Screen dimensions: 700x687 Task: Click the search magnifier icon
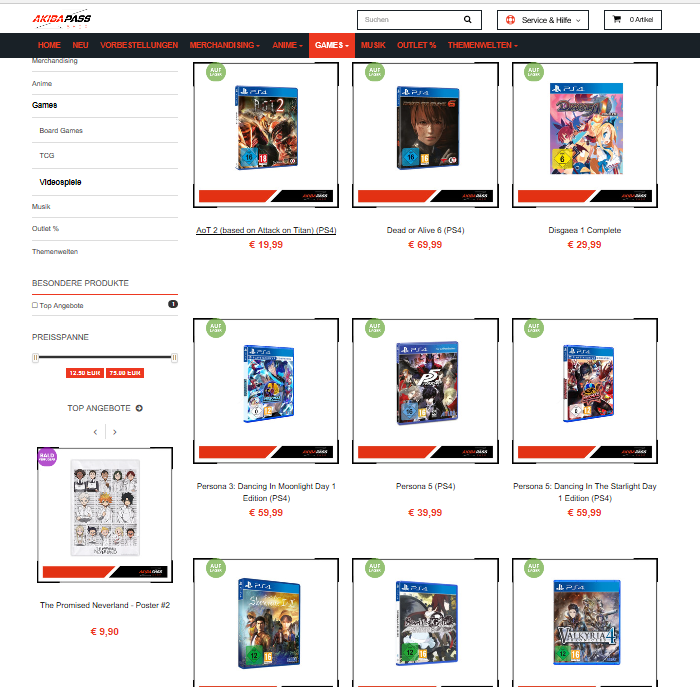click(x=467, y=20)
